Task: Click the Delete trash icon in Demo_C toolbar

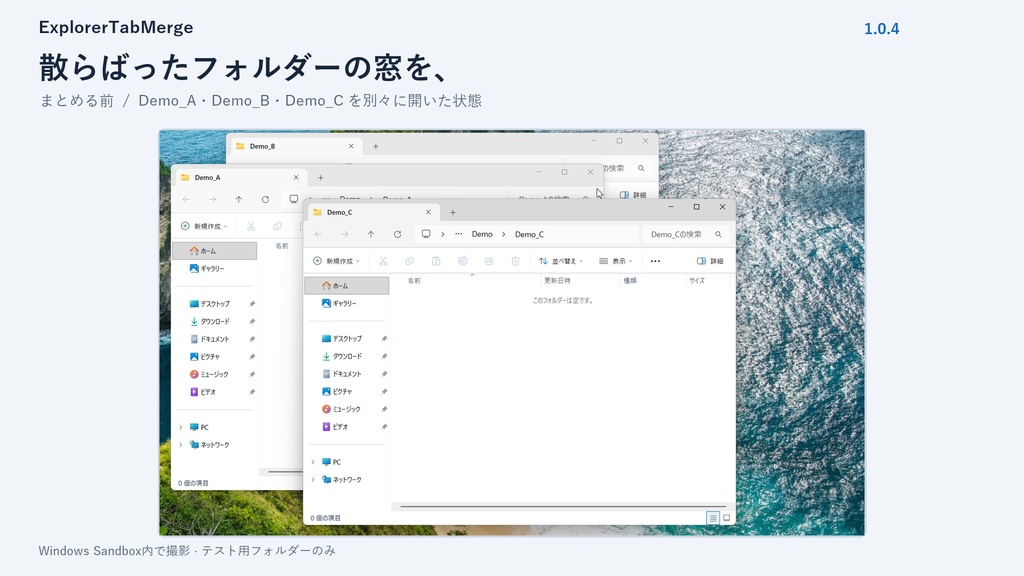Action: pos(515,261)
